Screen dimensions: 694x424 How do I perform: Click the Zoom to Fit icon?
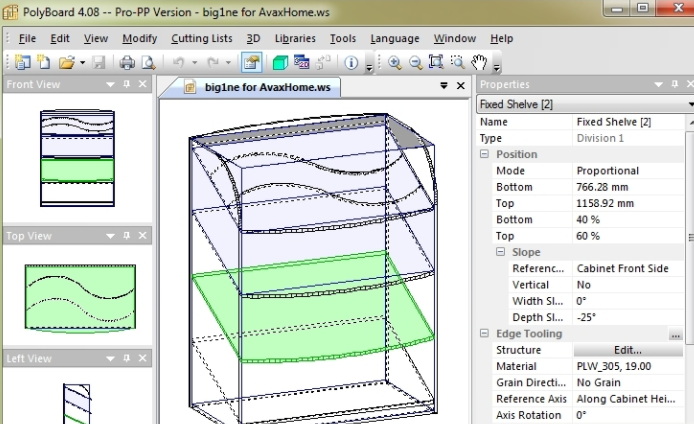[x=436, y=62]
